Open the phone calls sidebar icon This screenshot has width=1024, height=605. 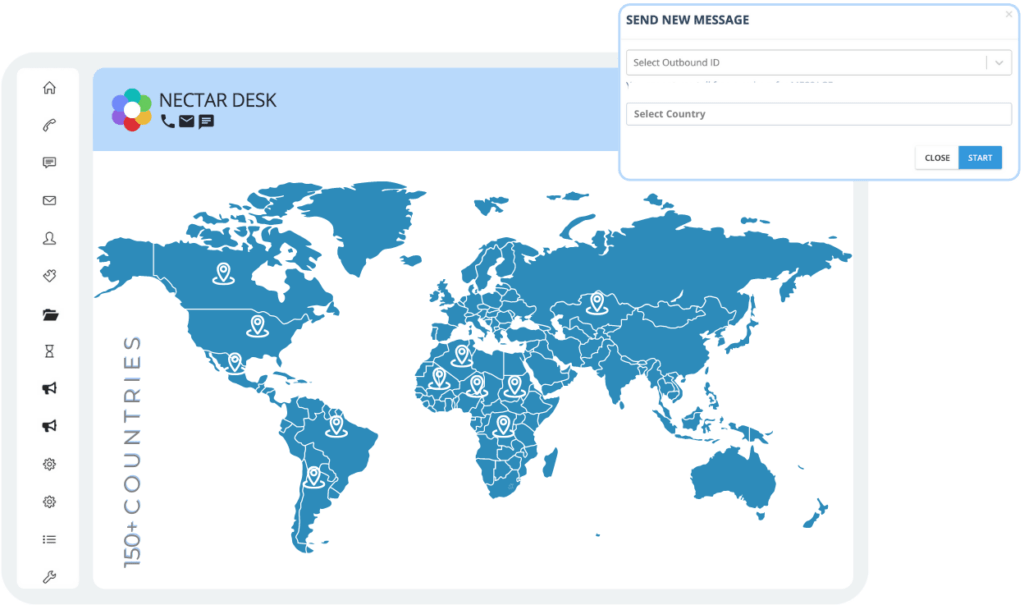(49, 125)
